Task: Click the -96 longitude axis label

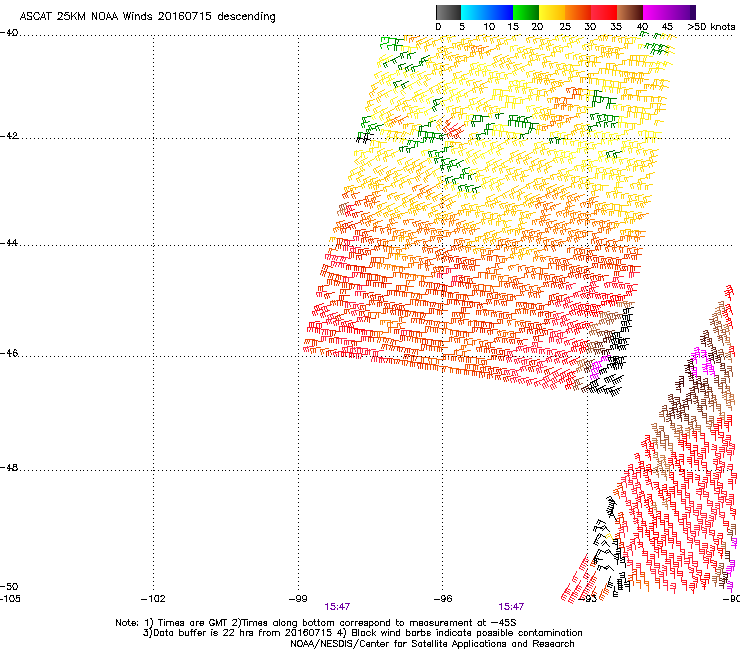Action: 443,599
